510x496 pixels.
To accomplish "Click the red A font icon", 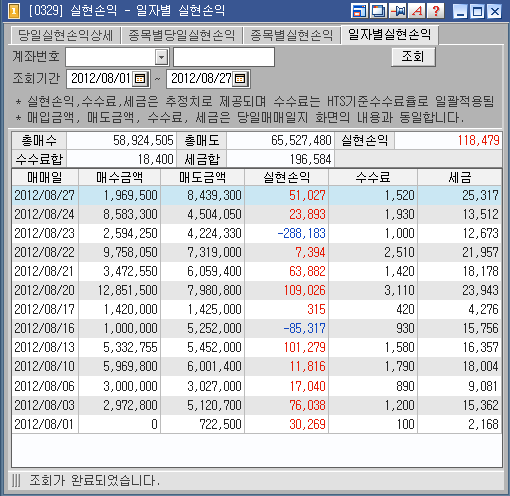I will click(417, 11).
